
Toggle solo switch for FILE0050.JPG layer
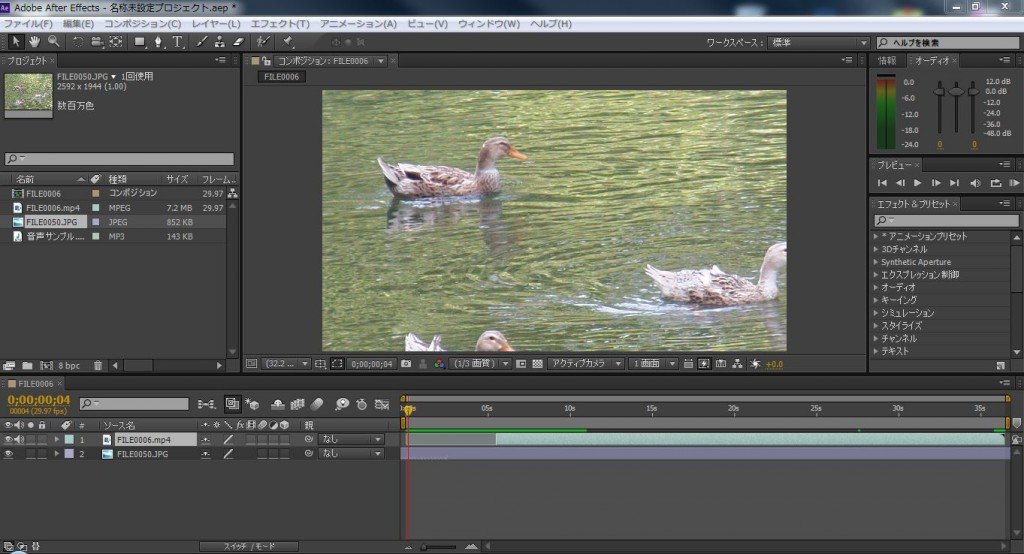click(31, 453)
